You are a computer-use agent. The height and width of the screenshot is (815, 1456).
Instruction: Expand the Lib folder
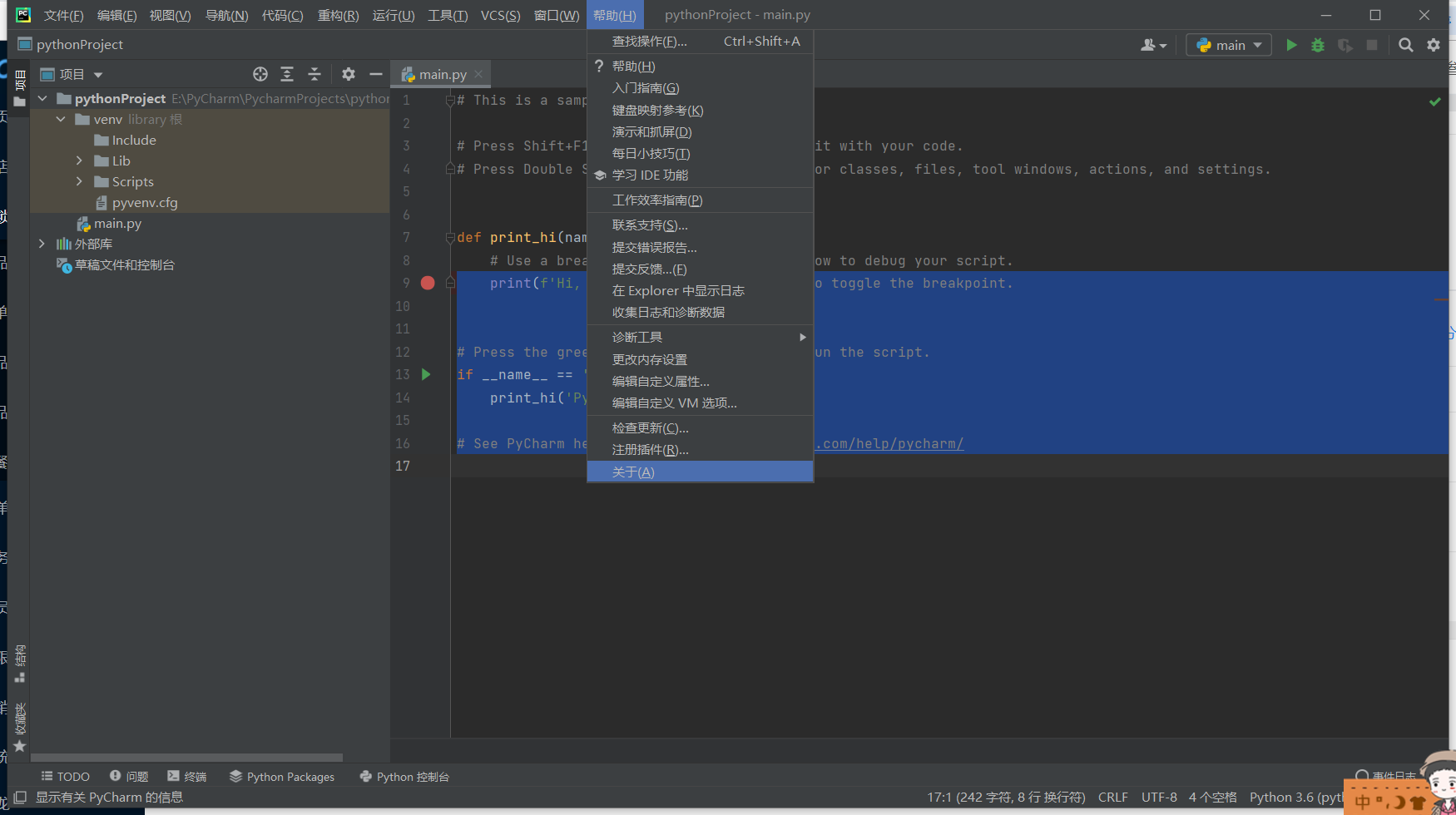(x=79, y=161)
